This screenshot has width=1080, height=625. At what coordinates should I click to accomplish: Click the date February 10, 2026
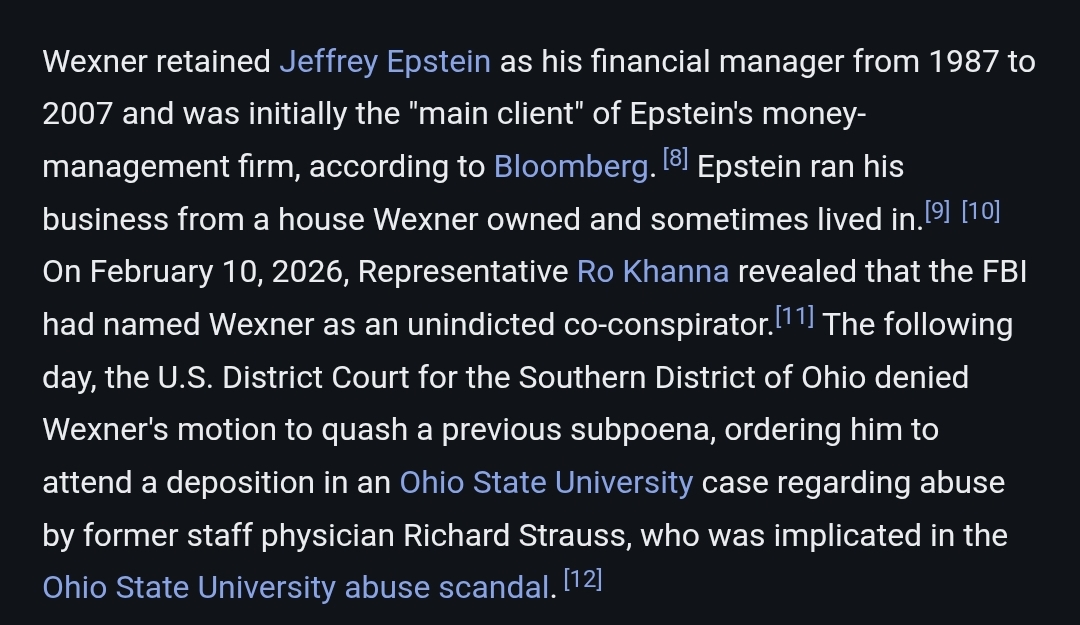click(x=218, y=272)
